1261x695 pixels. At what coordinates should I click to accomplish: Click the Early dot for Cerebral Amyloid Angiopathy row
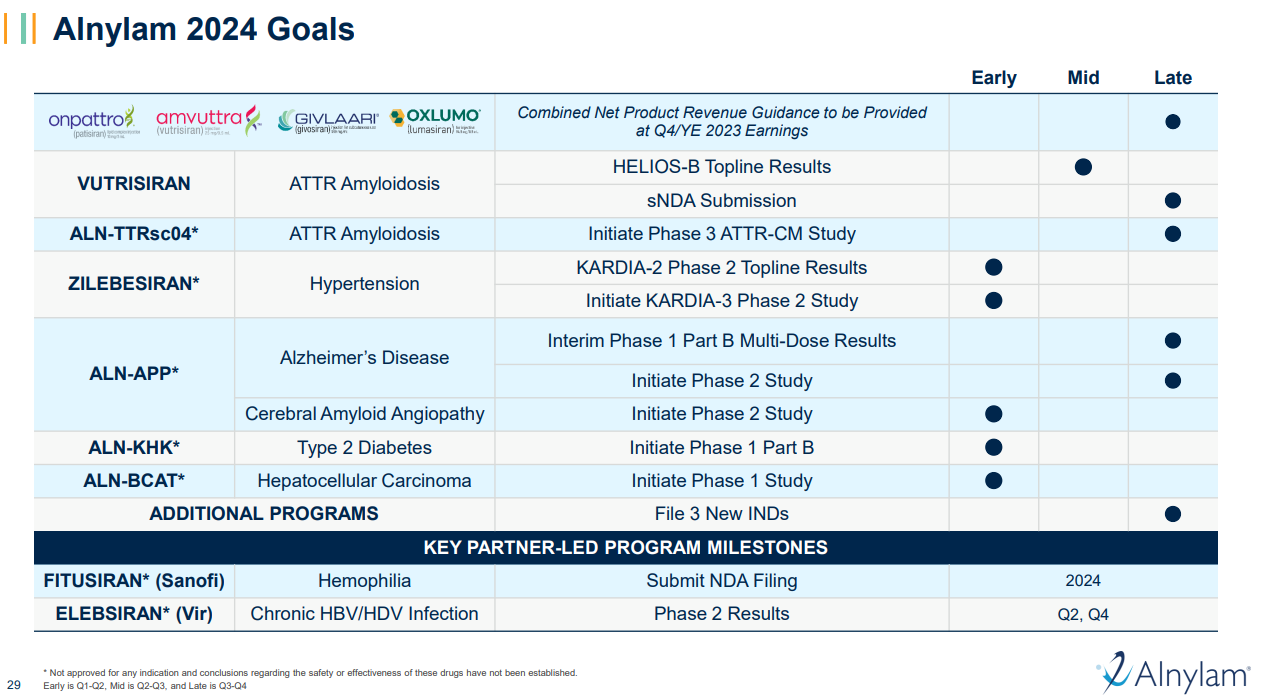coord(993,414)
